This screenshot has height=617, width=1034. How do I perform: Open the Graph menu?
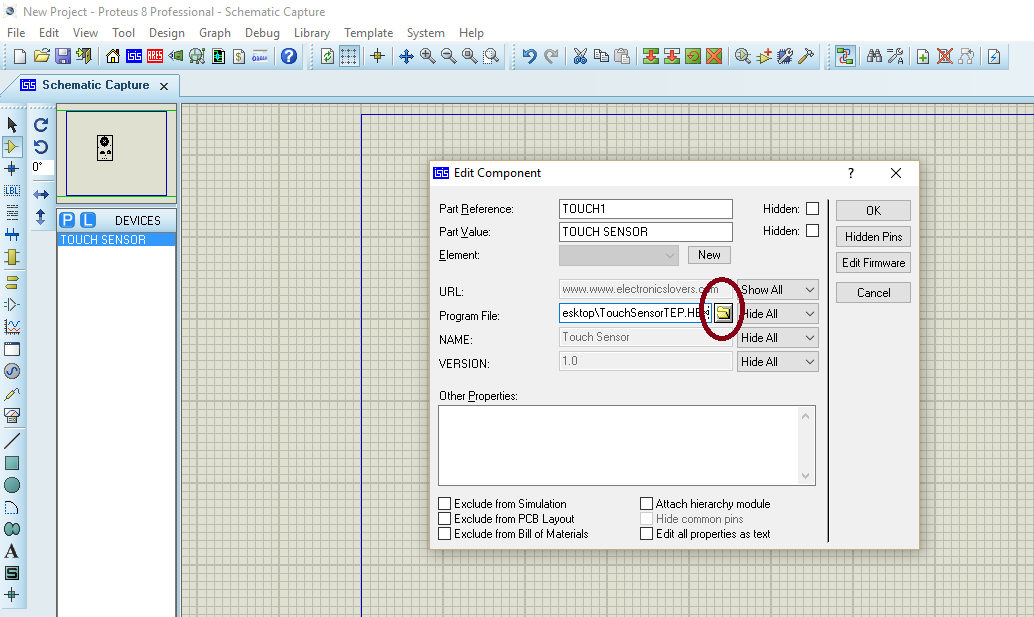(x=215, y=32)
